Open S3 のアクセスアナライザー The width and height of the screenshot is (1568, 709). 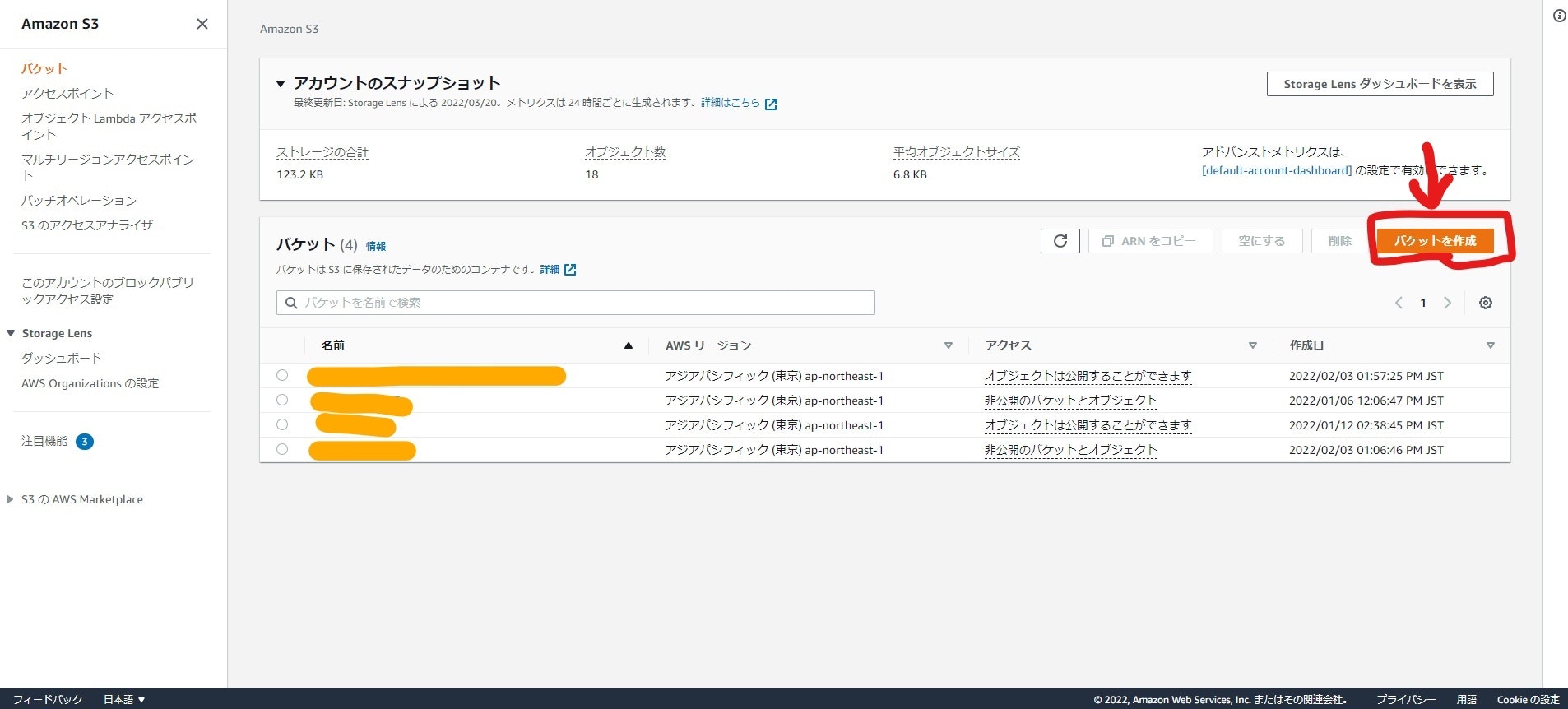[x=93, y=225]
